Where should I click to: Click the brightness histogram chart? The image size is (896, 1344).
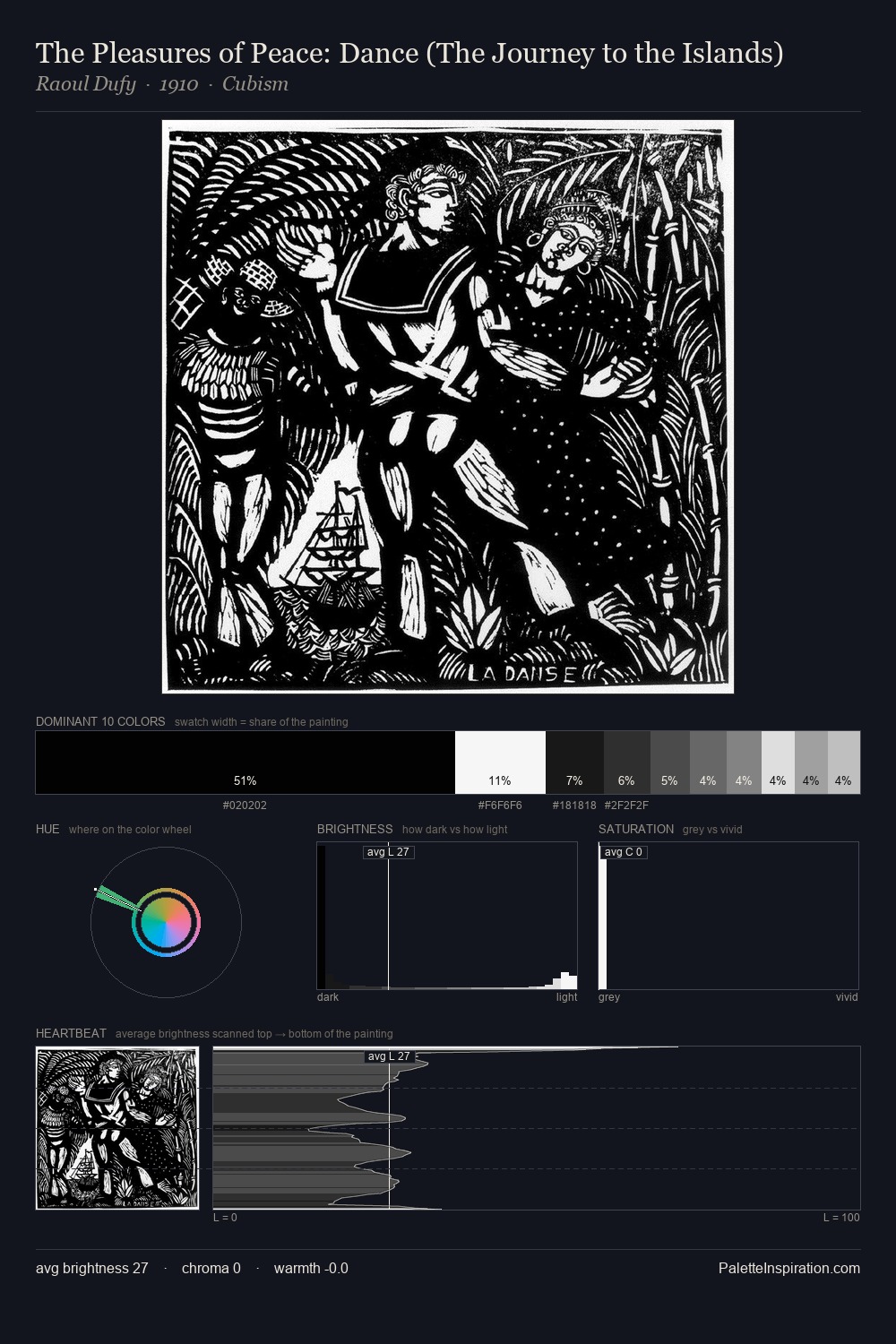pyautogui.click(x=447, y=916)
